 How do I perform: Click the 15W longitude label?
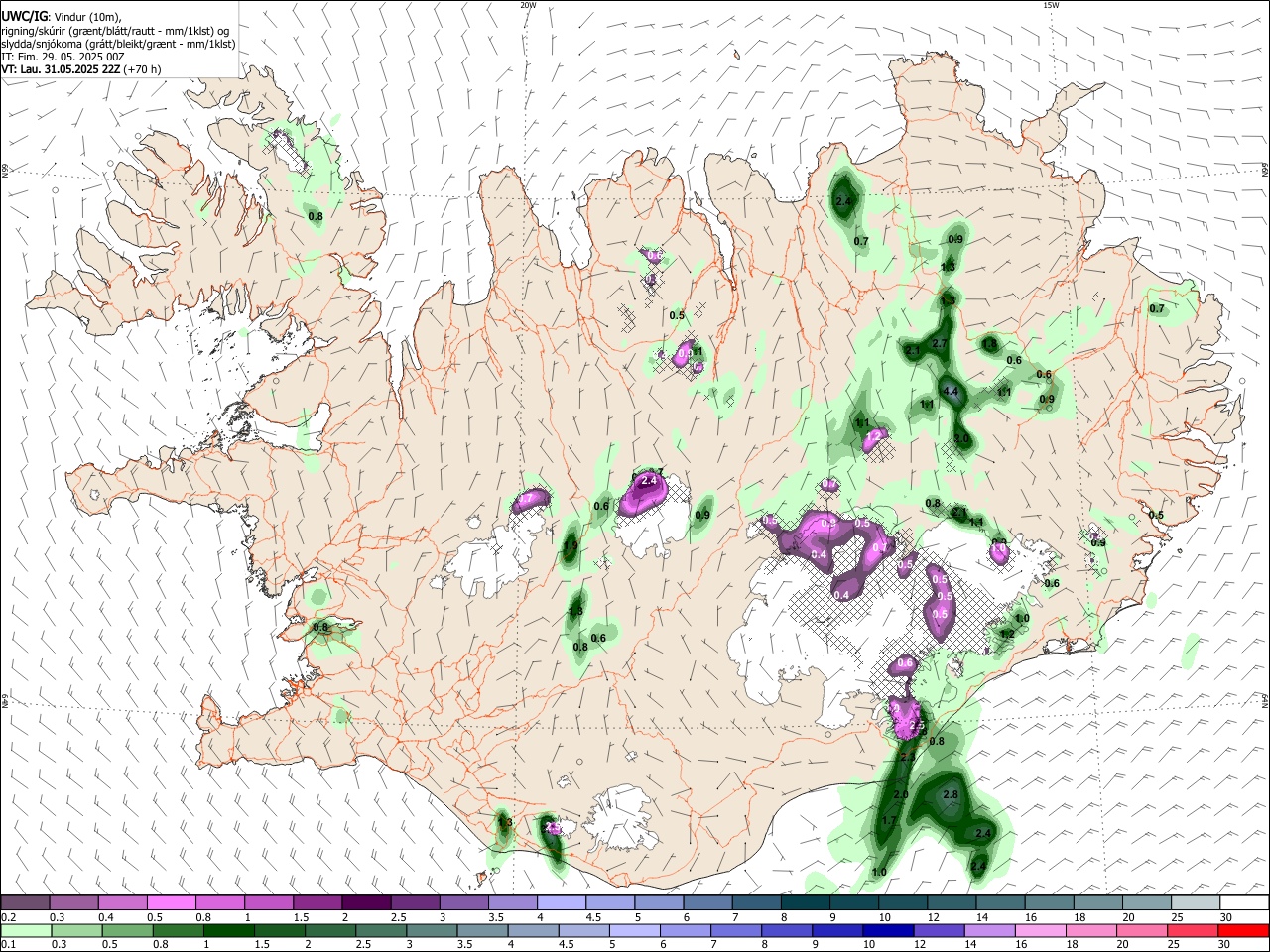[1051, 5]
